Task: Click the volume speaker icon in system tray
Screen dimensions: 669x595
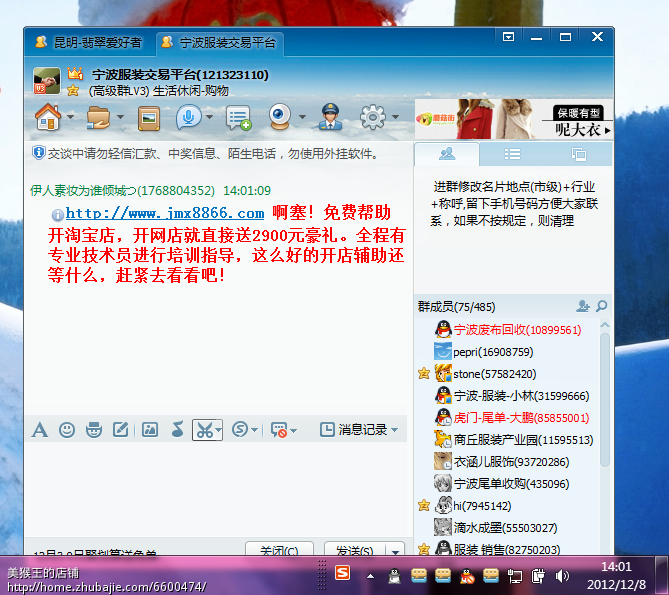Action: [562, 575]
